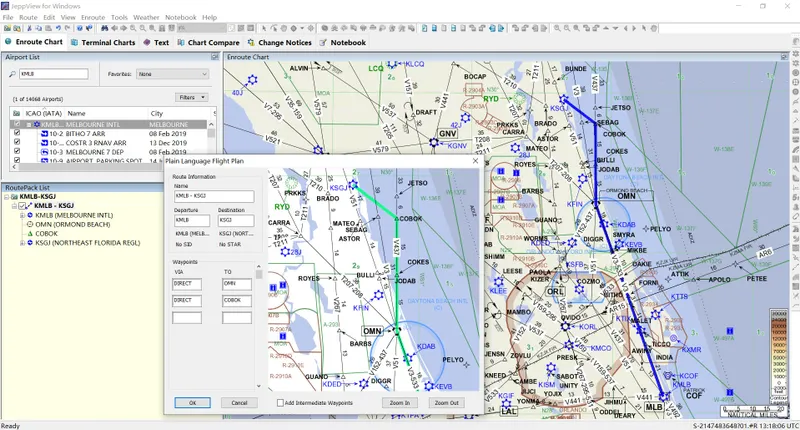Select the arrow pointer tool
This screenshot has width=800, height=430.
tap(264, 28)
